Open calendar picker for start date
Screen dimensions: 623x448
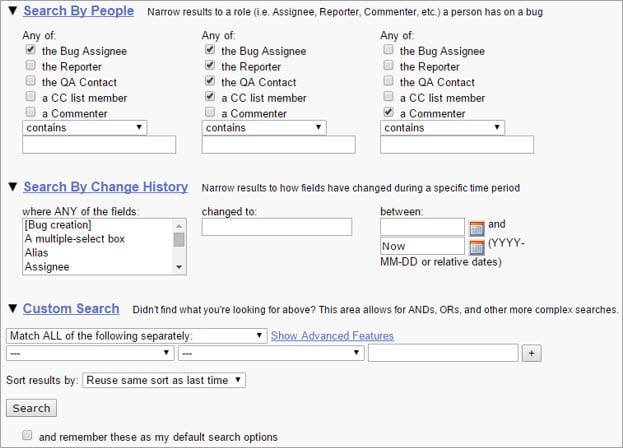pyautogui.click(x=476, y=228)
